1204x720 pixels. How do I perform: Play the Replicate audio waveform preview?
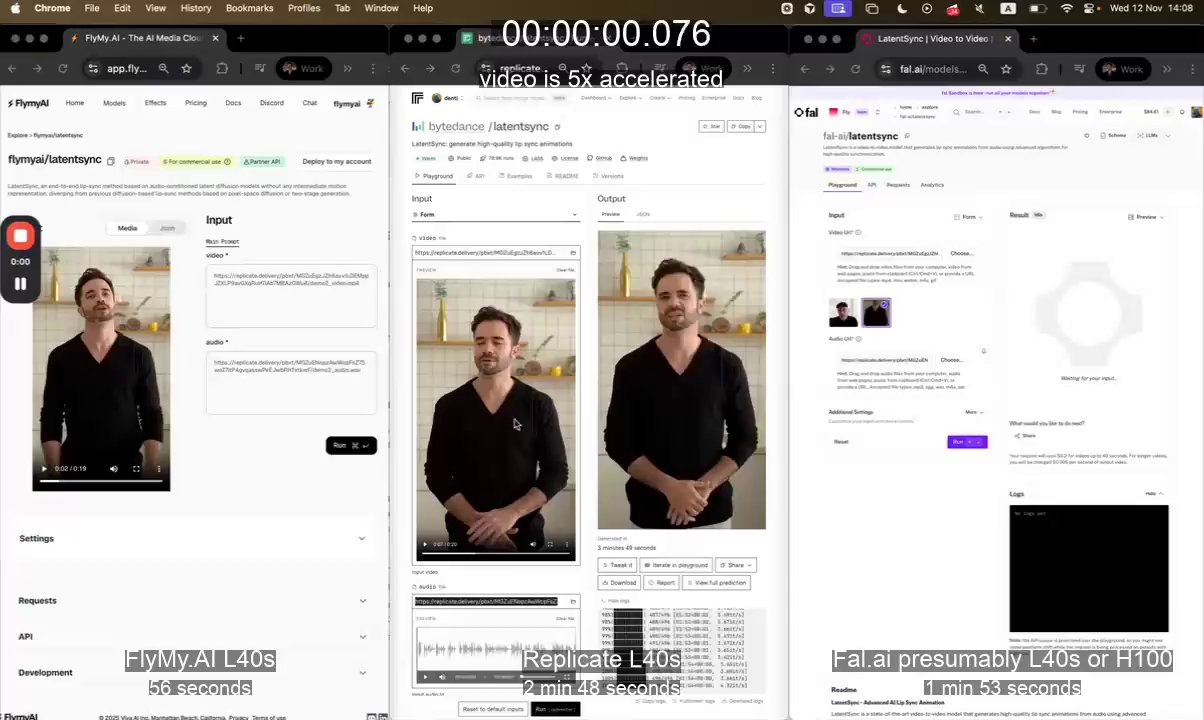(425, 677)
